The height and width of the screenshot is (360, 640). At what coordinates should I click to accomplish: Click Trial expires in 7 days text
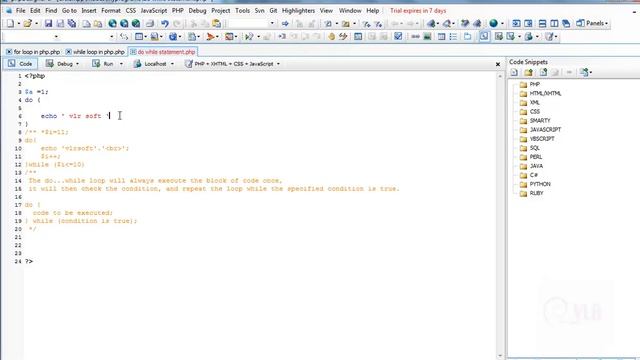(x=418, y=11)
